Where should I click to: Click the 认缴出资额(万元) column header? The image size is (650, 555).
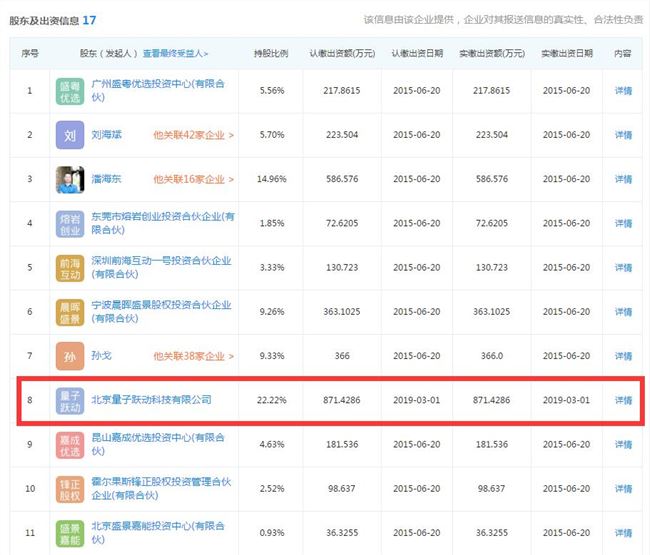(342, 53)
